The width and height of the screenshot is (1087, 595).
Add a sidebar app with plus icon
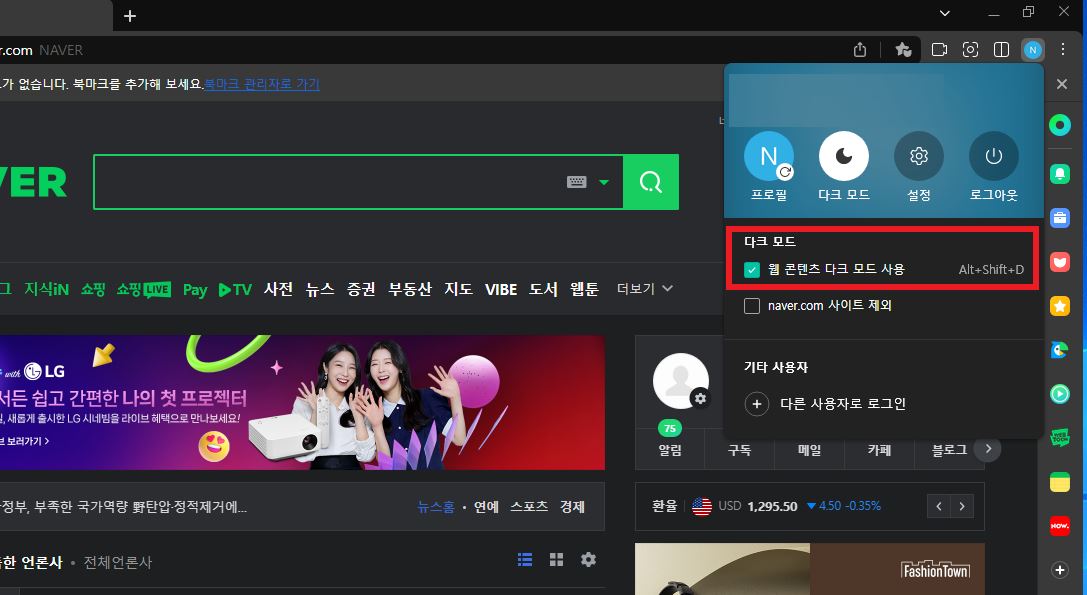(x=1059, y=570)
